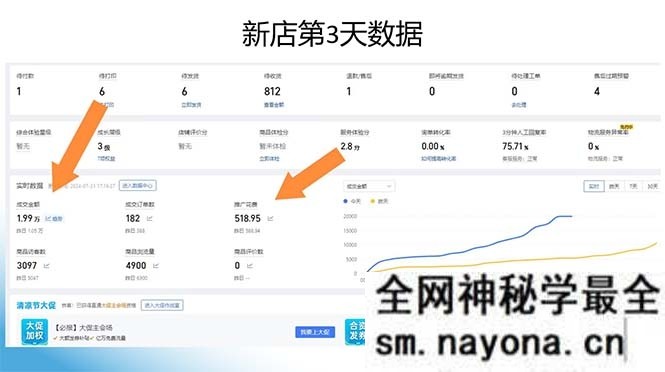Click the blue 我要上大促 button
The width and height of the screenshot is (665, 372).
[315, 332]
